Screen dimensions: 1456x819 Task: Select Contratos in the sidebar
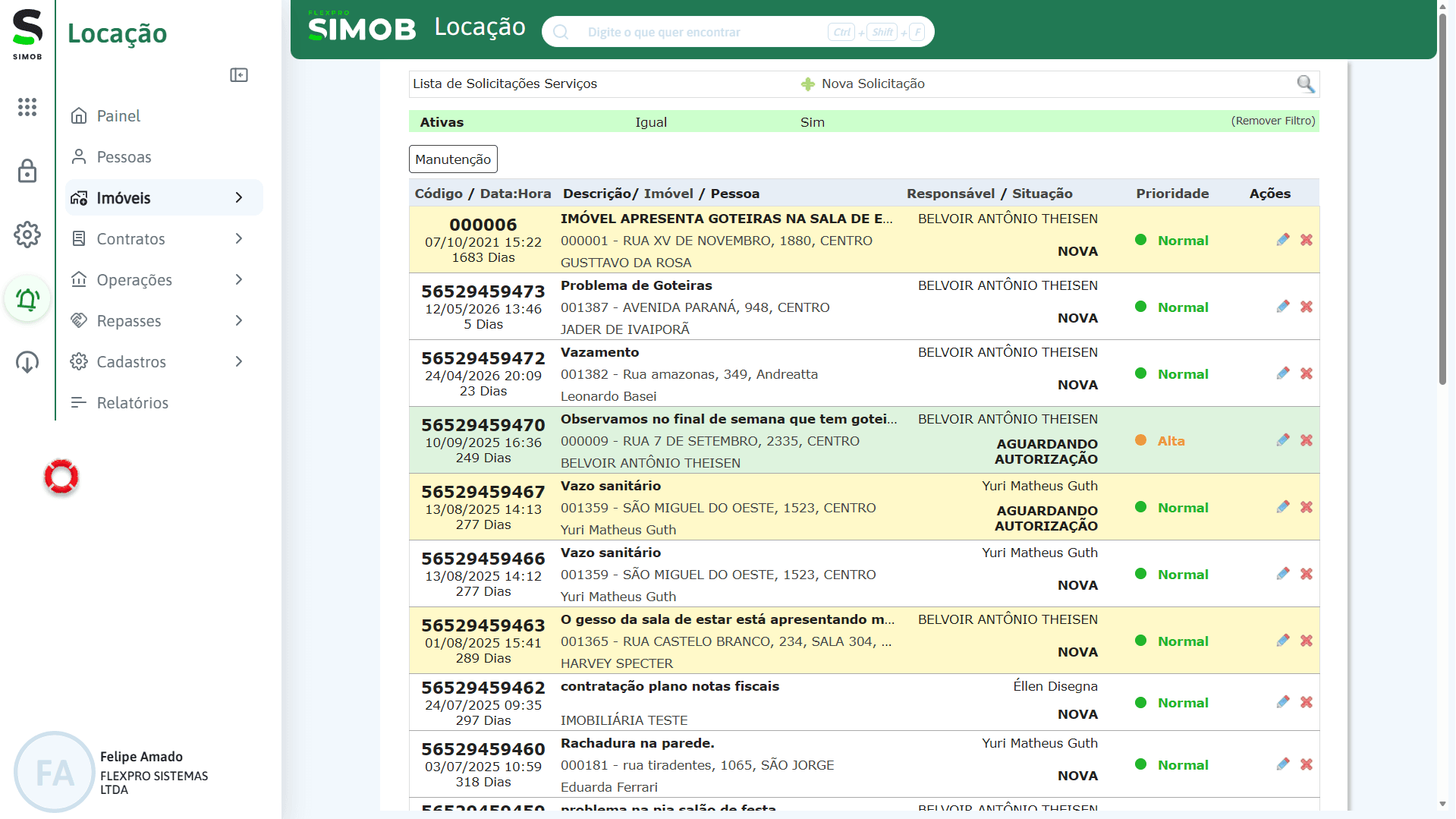pyautogui.click(x=164, y=239)
